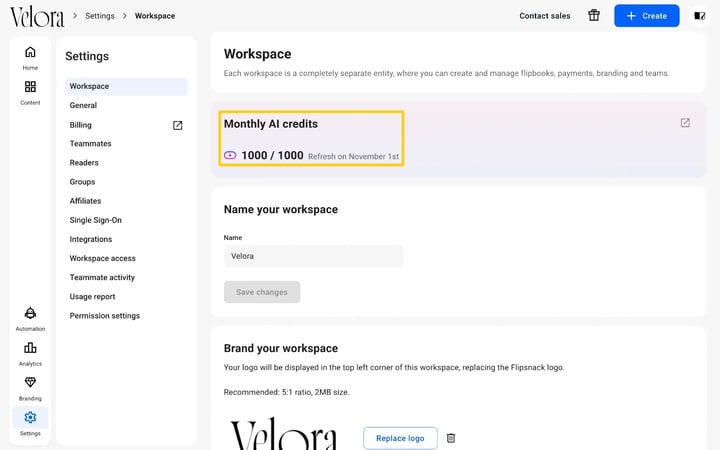The height and width of the screenshot is (450, 720).
Task: Click the first breadcrumb chevron after logo
Action: coord(75,16)
